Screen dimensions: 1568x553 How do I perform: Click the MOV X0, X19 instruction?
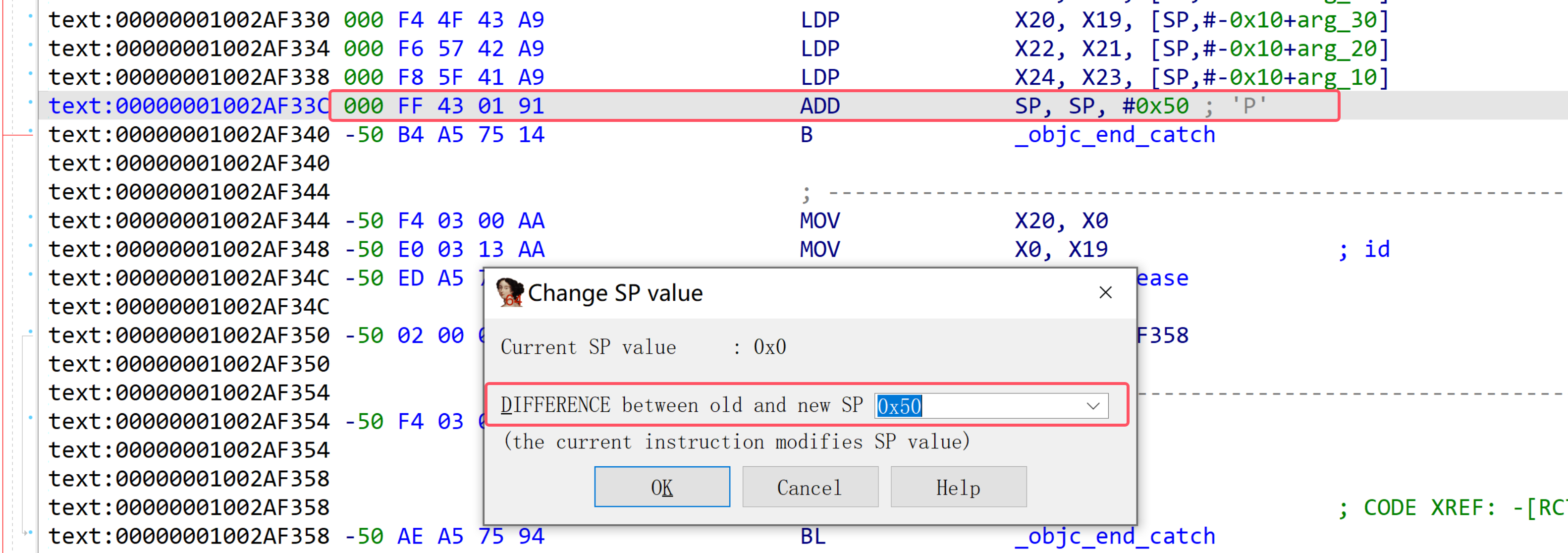(x=819, y=249)
